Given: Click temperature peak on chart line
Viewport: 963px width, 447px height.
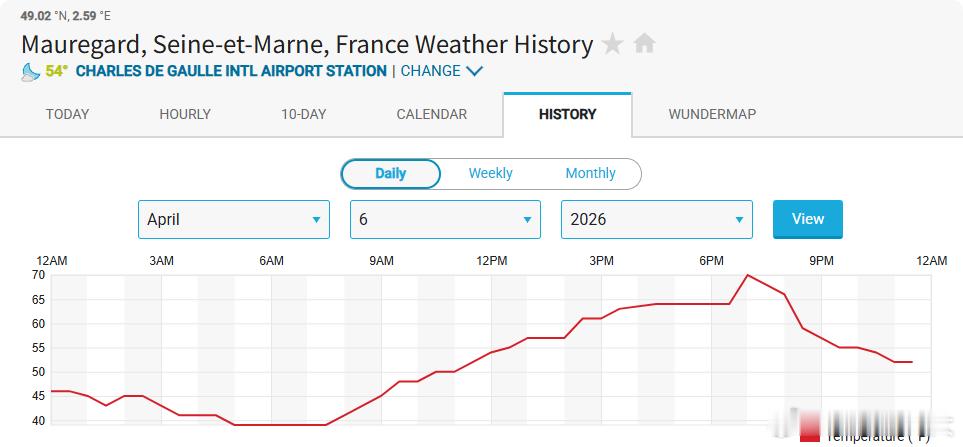Looking at the screenshot, I should pos(748,275).
